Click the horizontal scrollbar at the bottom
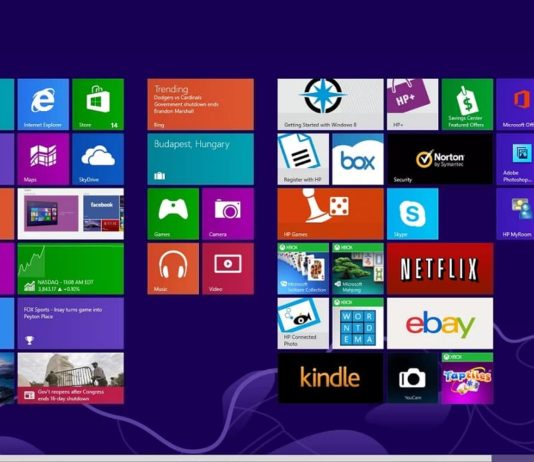The width and height of the screenshot is (534, 462). point(245,458)
